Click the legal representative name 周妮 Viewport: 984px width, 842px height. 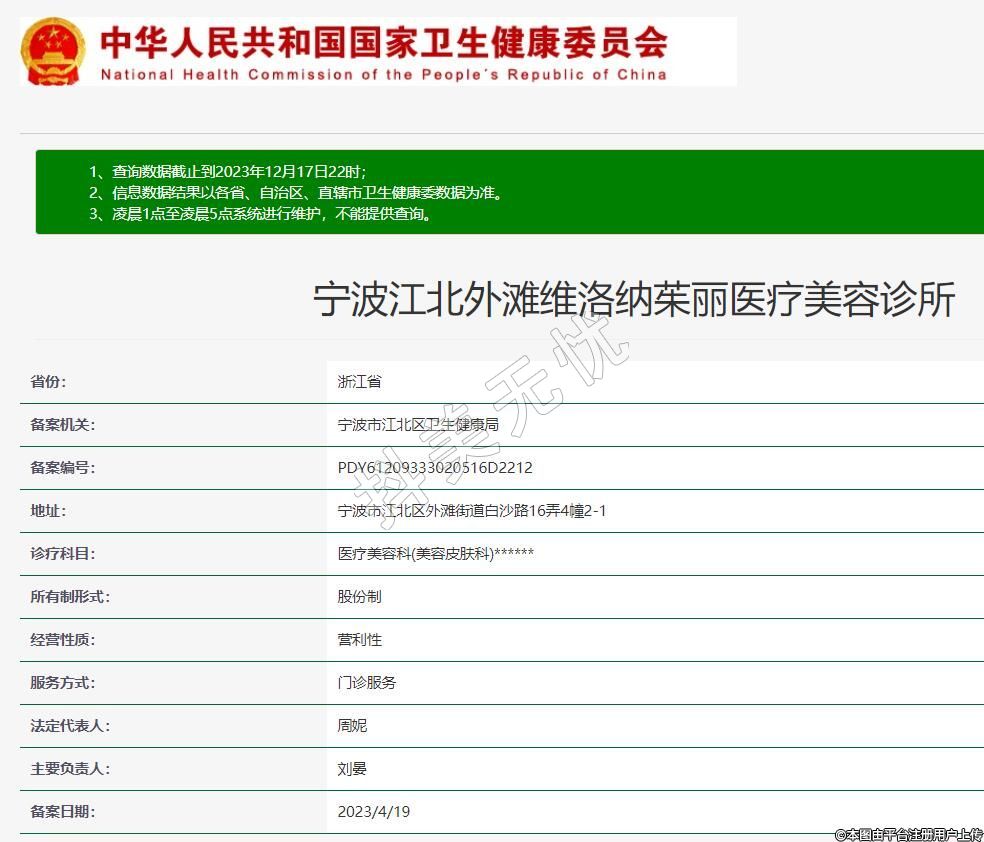tap(352, 726)
